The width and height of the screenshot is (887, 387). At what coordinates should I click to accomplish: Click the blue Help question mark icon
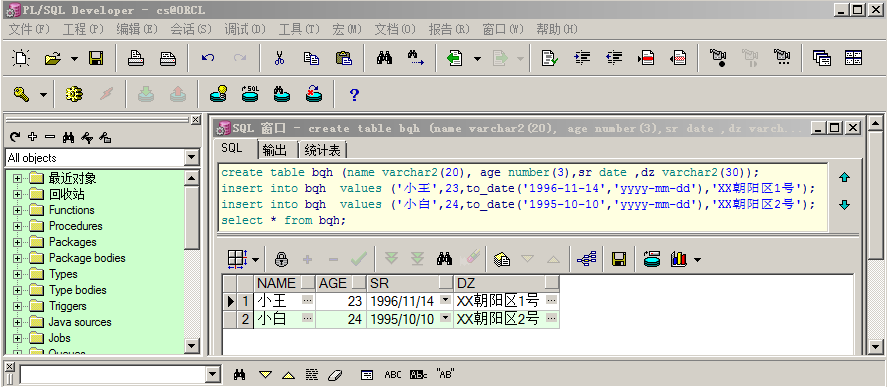pos(354,94)
